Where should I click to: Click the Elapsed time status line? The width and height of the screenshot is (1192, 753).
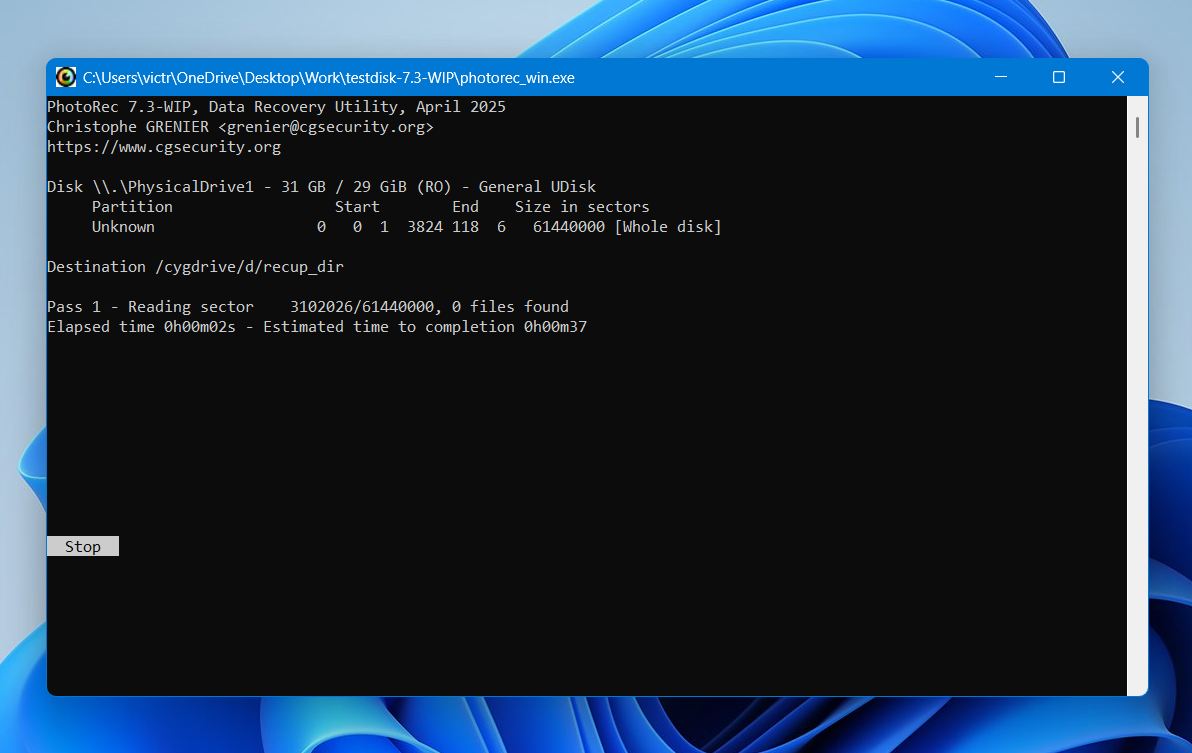pyautogui.click(x=317, y=326)
